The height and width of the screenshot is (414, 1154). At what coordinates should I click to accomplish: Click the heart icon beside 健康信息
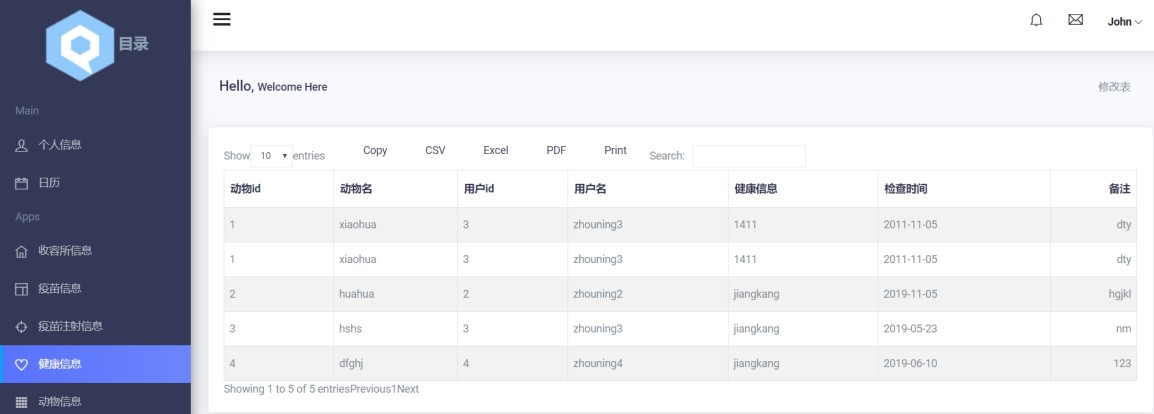tap(22, 364)
